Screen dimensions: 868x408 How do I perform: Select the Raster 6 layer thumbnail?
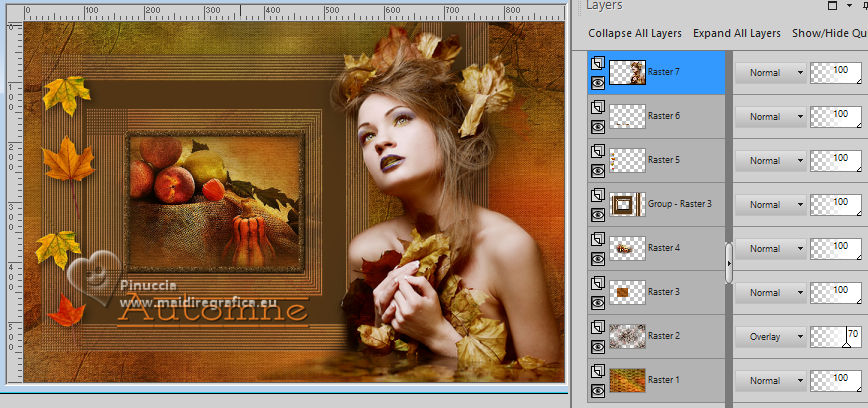[627, 116]
